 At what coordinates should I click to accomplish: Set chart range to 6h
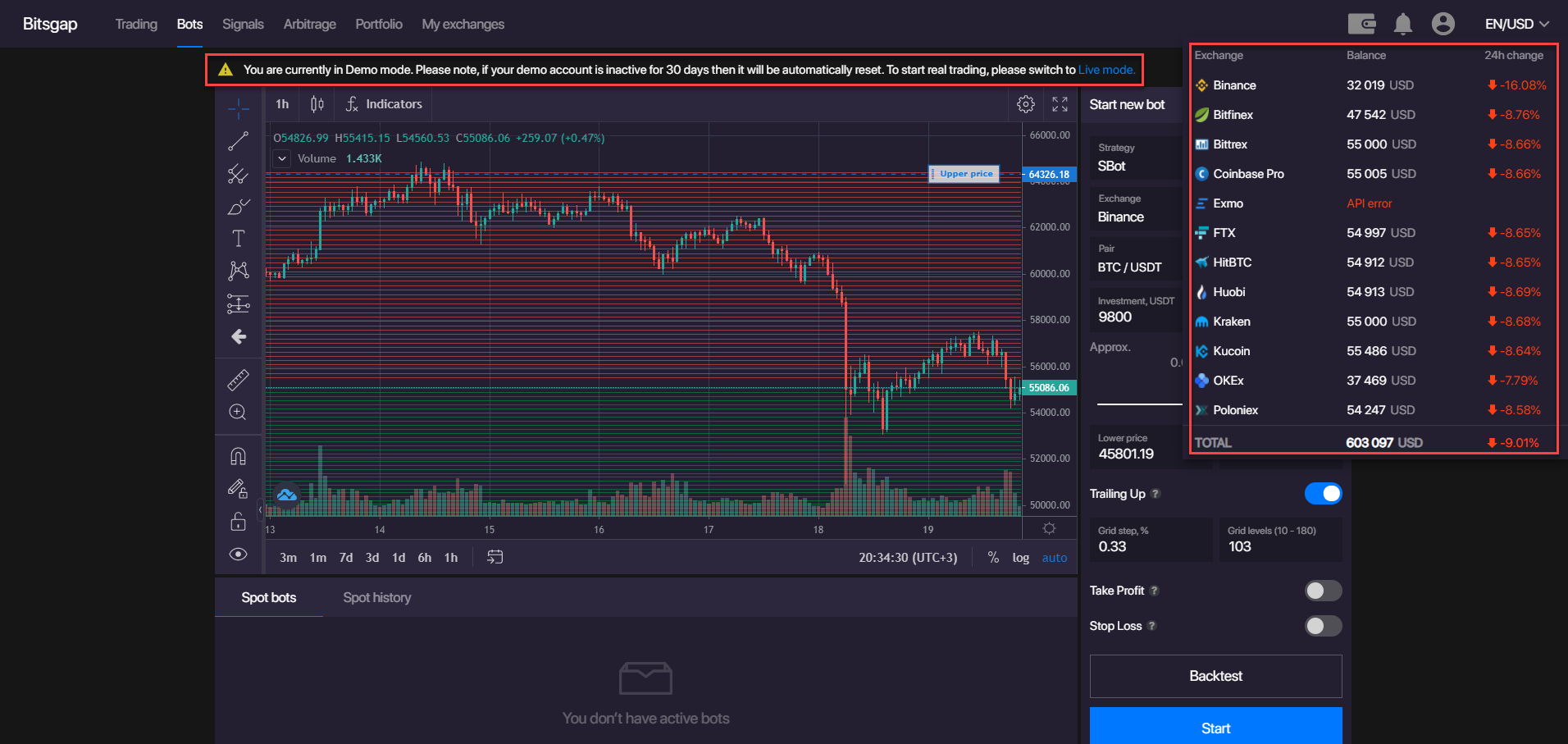(x=425, y=557)
